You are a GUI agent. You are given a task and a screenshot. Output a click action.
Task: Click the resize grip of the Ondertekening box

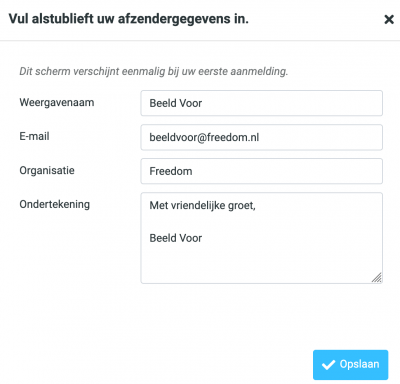click(377, 278)
